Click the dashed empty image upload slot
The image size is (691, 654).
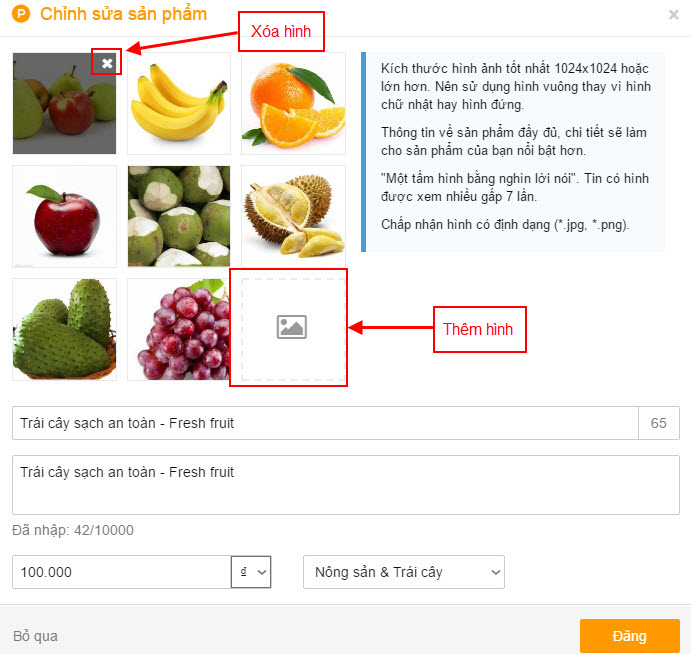[293, 329]
